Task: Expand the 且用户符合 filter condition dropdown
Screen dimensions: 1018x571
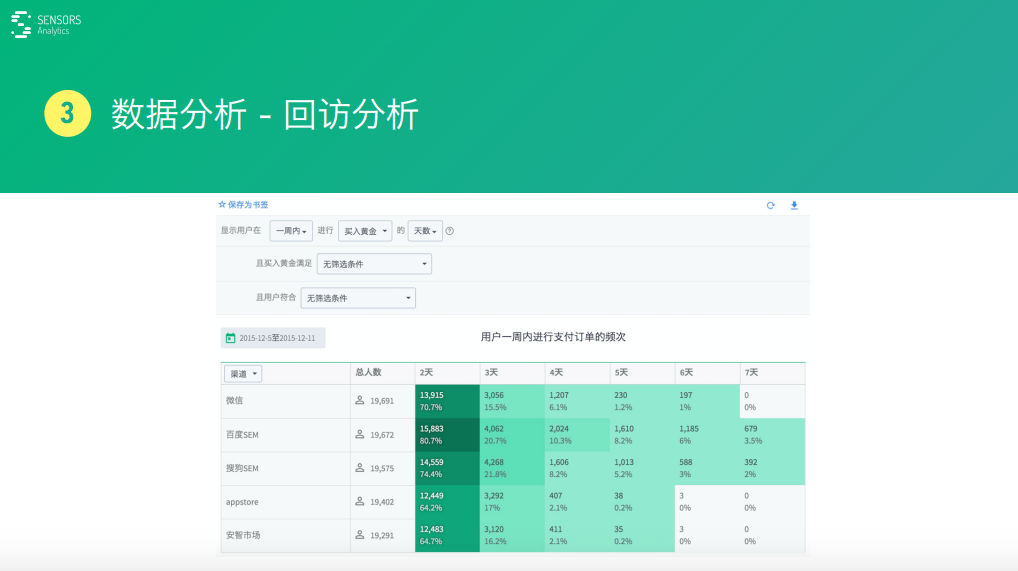Action: 358,298
